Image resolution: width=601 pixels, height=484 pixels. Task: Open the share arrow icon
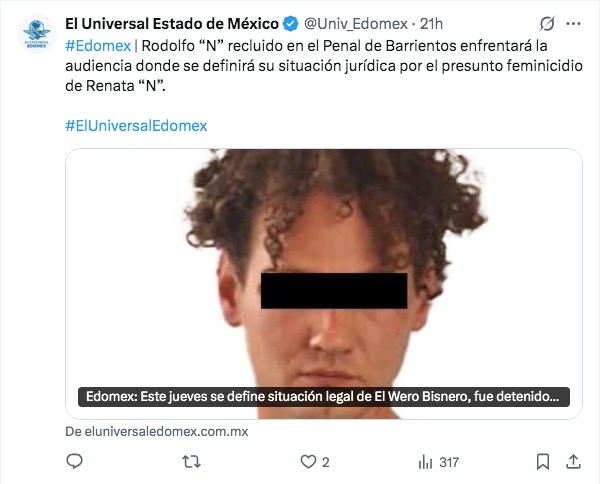pos(573,461)
